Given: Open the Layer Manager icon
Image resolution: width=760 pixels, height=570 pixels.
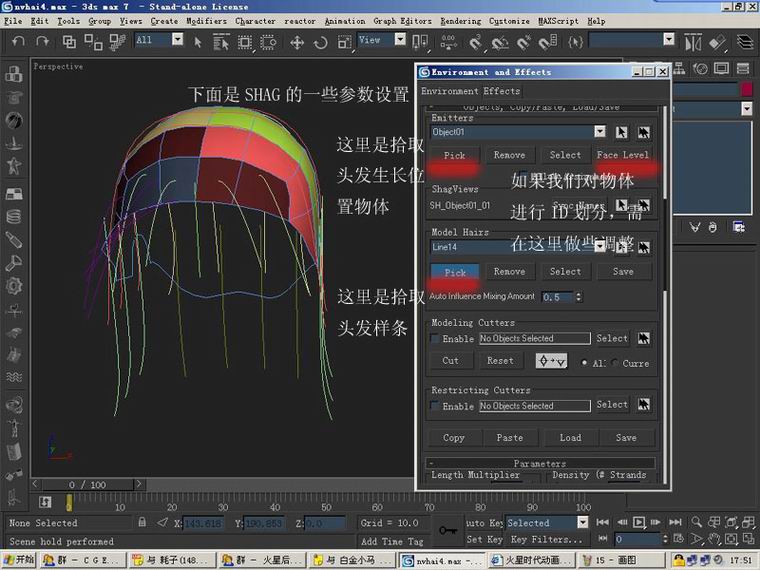Looking at the screenshot, I should pos(745,42).
